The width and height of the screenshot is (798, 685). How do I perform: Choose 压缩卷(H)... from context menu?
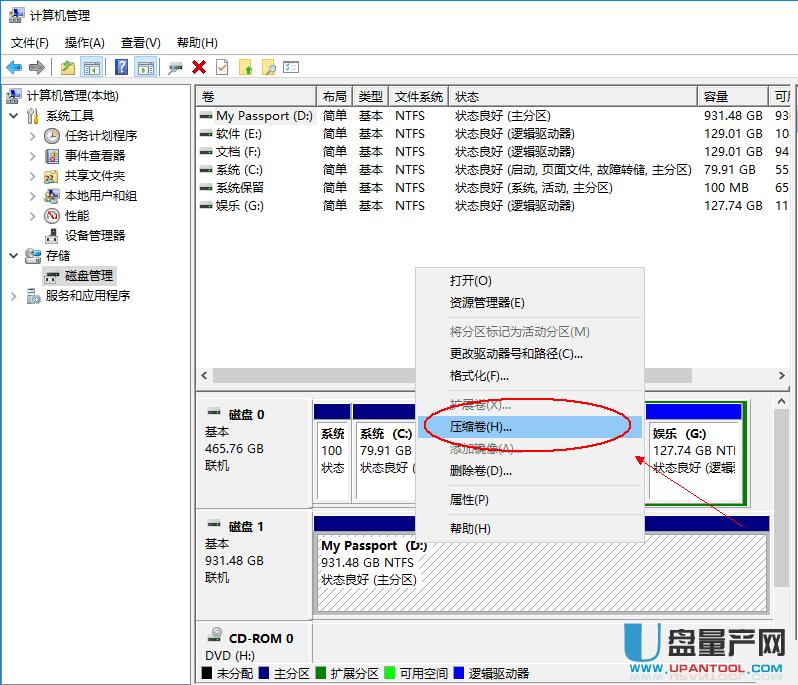pos(480,426)
